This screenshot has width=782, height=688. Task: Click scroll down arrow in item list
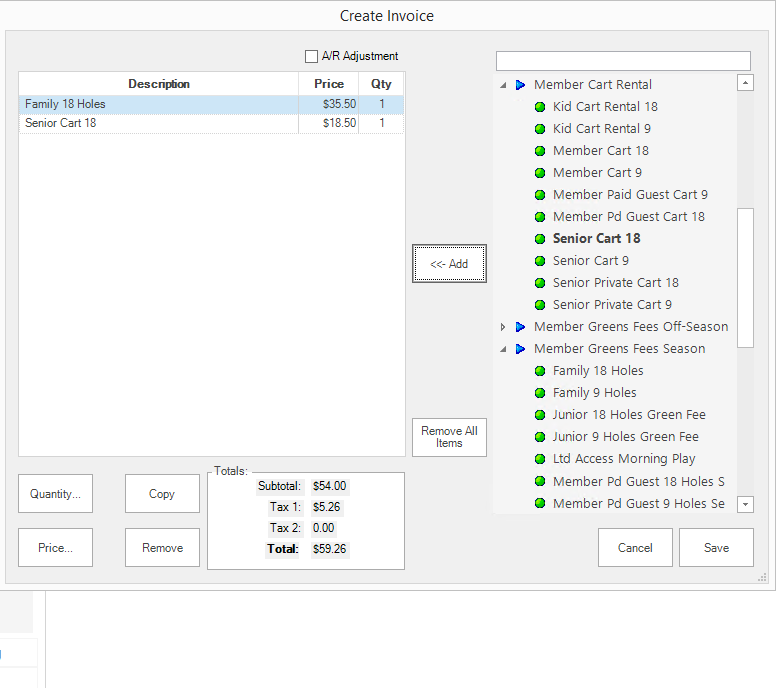pos(745,504)
